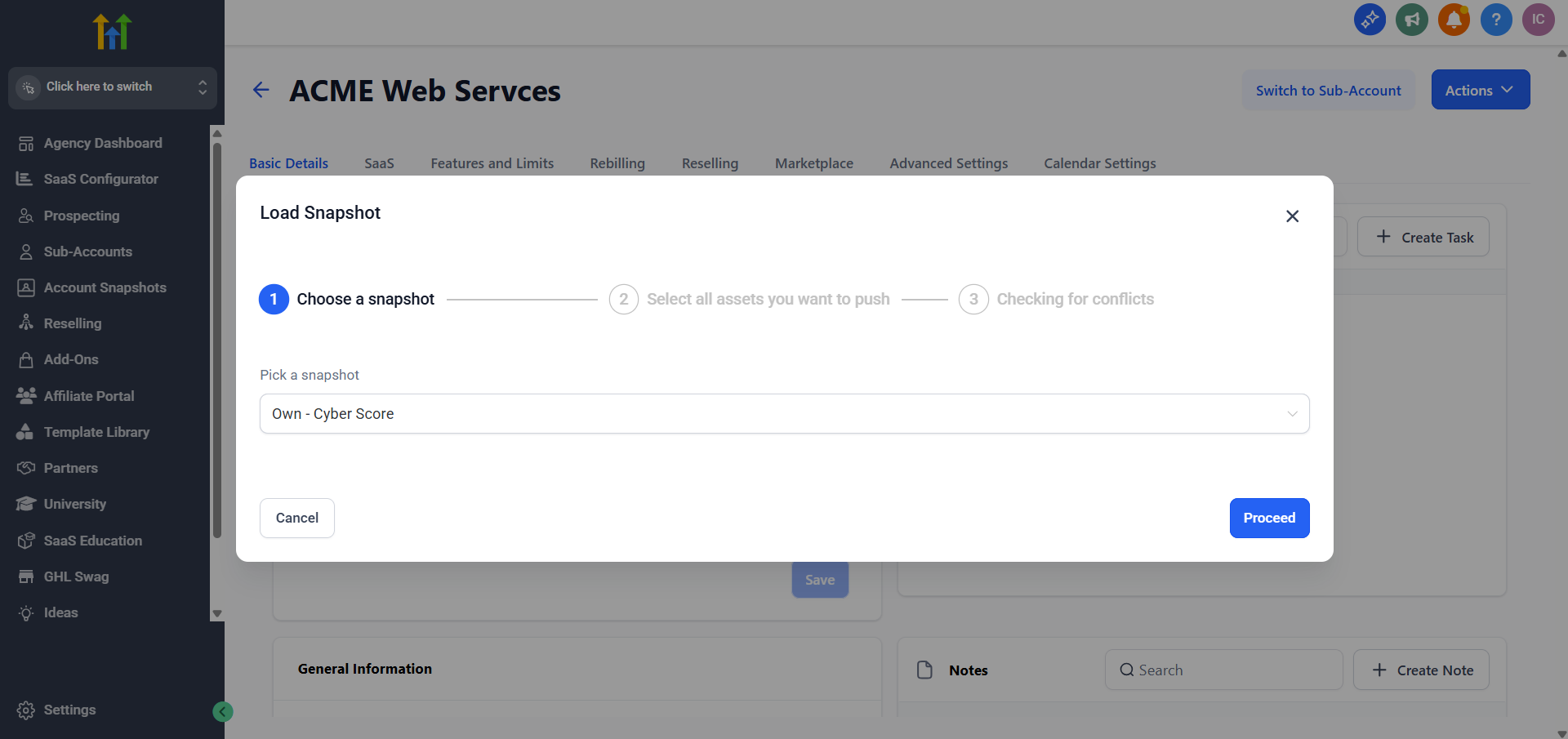Open Add-Ons bag icon
This screenshot has height=739, width=1568.
point(26,359)
